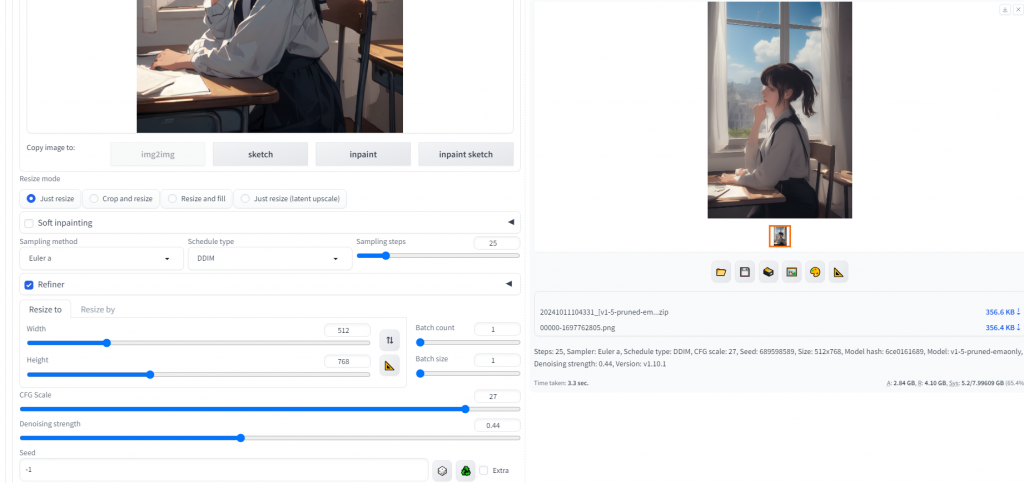Click the ruler icon beside the Height slider
Viewport: 1024px width, 483px height.
(x=389, y=366)
